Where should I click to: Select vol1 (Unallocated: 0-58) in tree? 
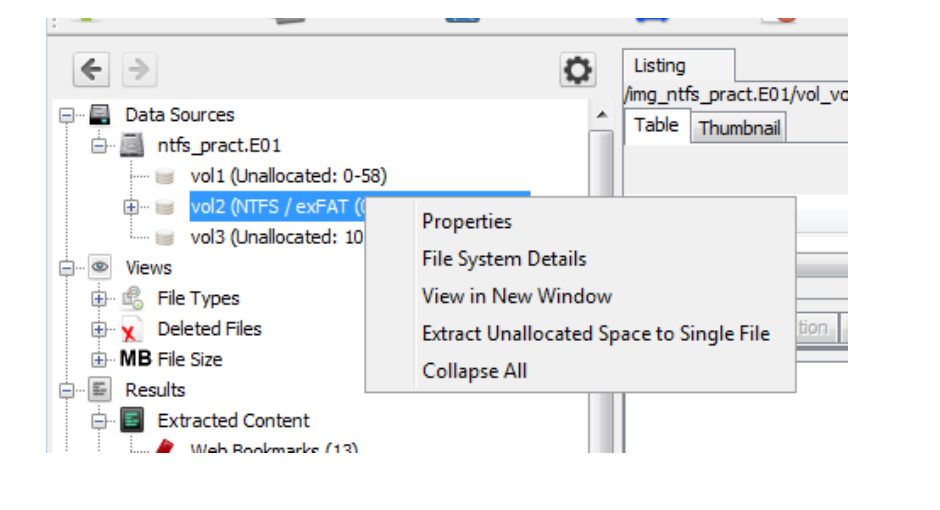(288, 176)
